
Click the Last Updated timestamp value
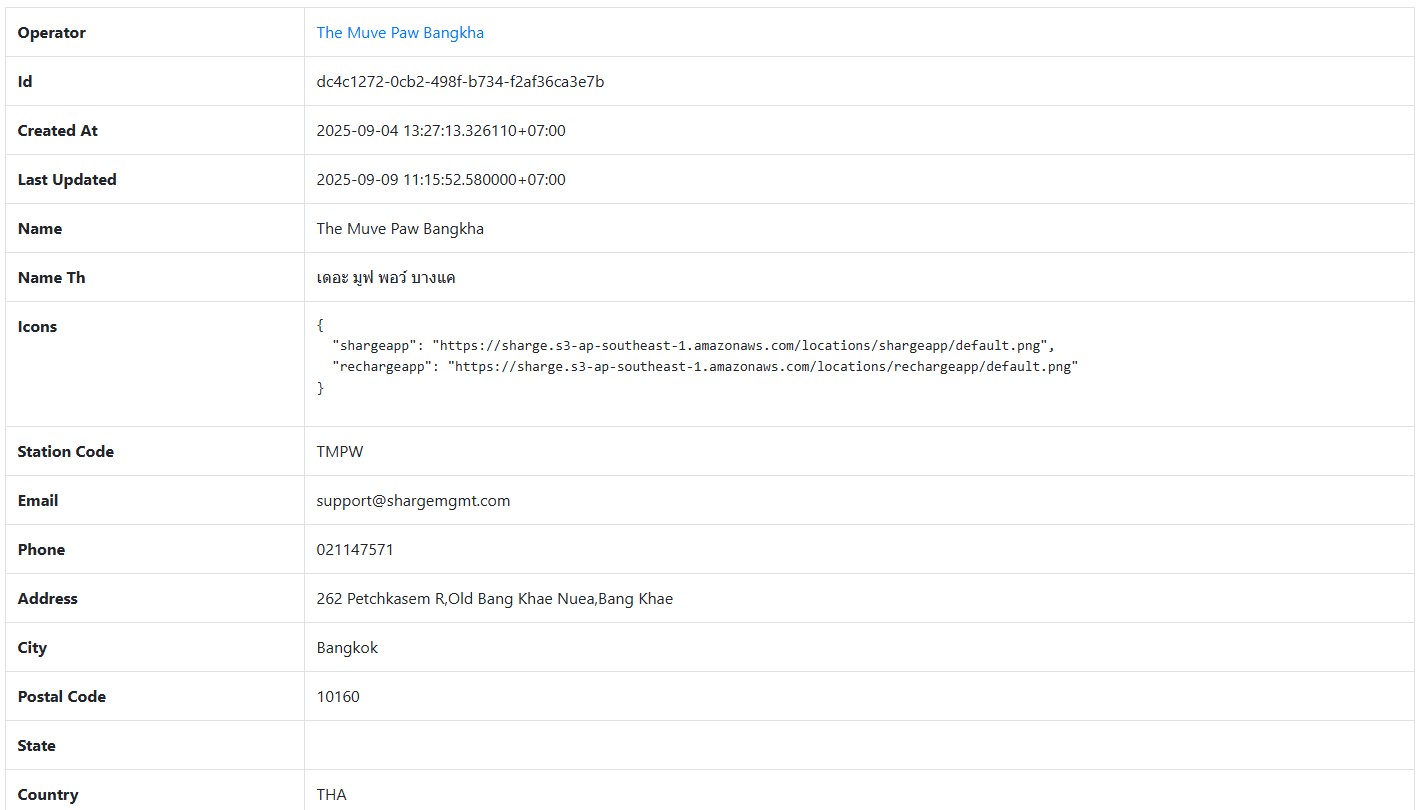coord(441,180)
